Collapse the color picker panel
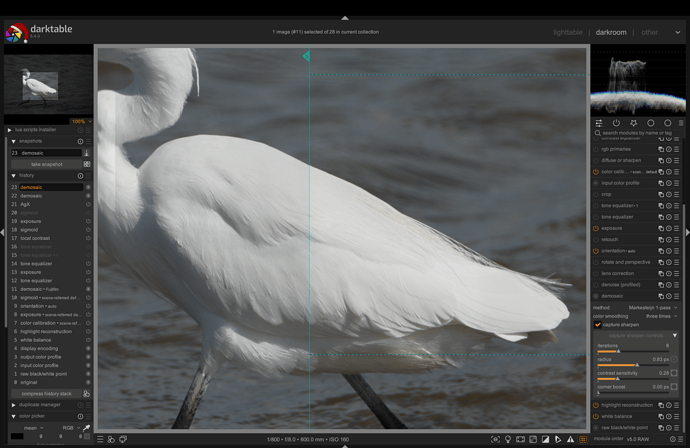 click(x=13, y=416)
